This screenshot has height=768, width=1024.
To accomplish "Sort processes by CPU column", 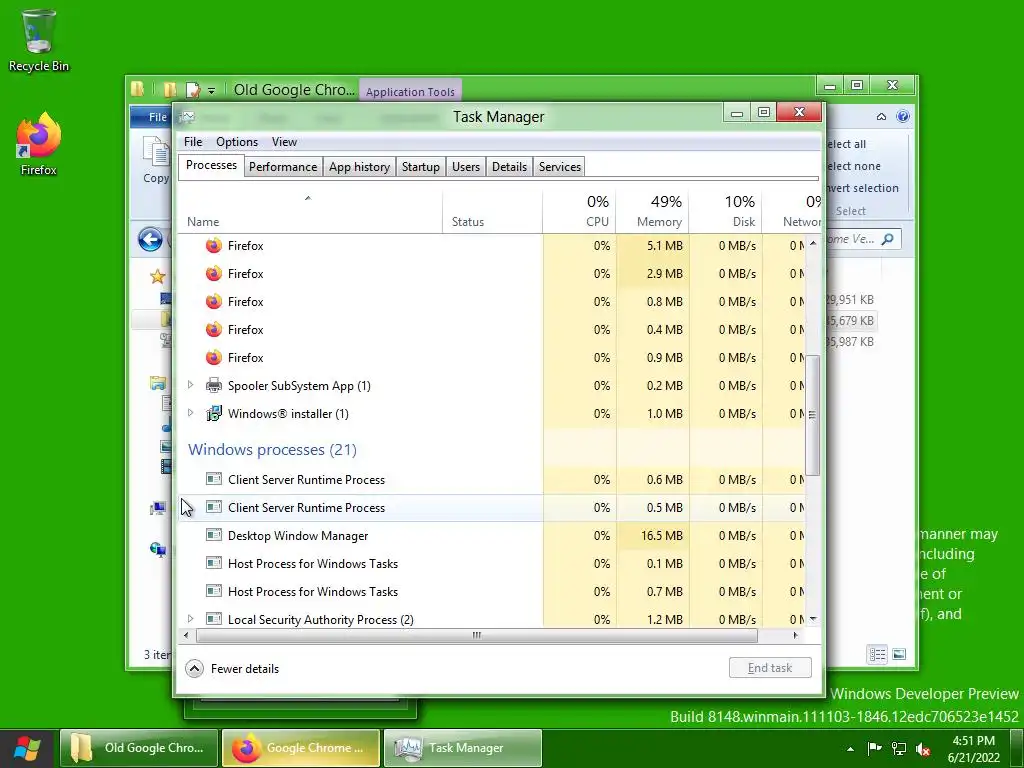I will click(579, 212).
